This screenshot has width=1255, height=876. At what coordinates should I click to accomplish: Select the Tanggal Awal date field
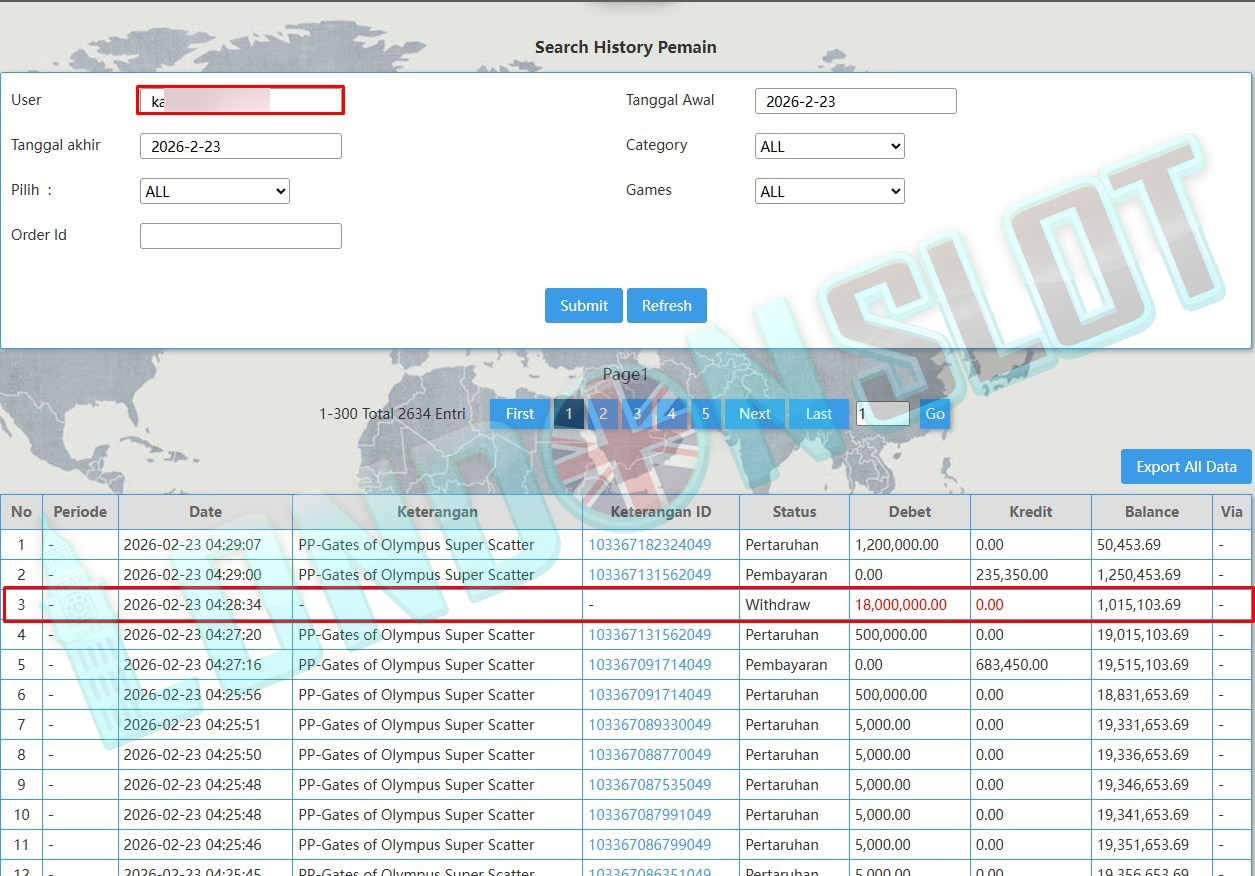click(x=855, y=101)
